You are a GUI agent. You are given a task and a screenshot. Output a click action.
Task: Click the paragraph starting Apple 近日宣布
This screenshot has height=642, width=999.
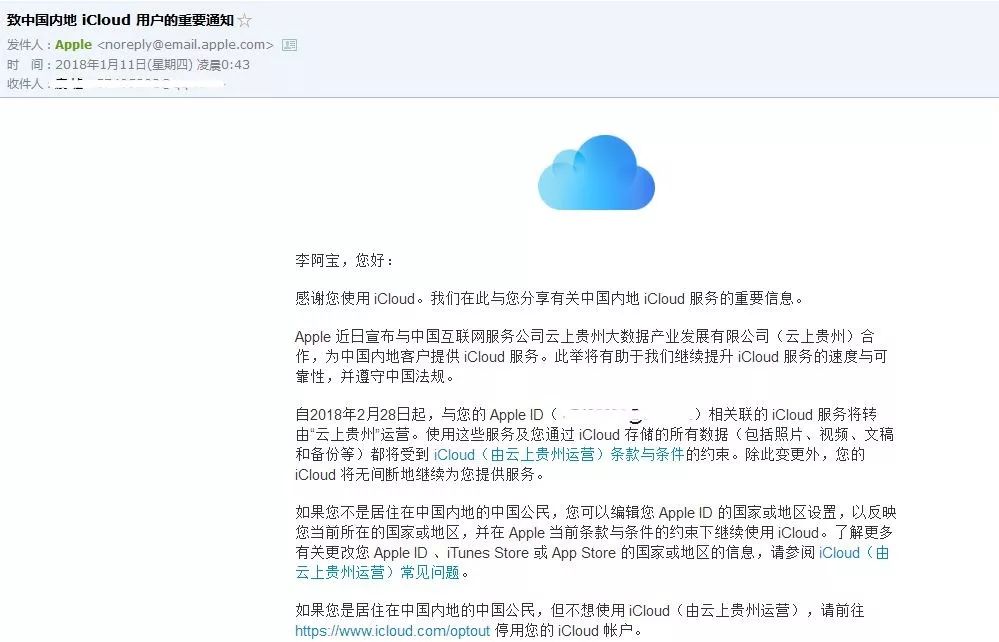591,356
